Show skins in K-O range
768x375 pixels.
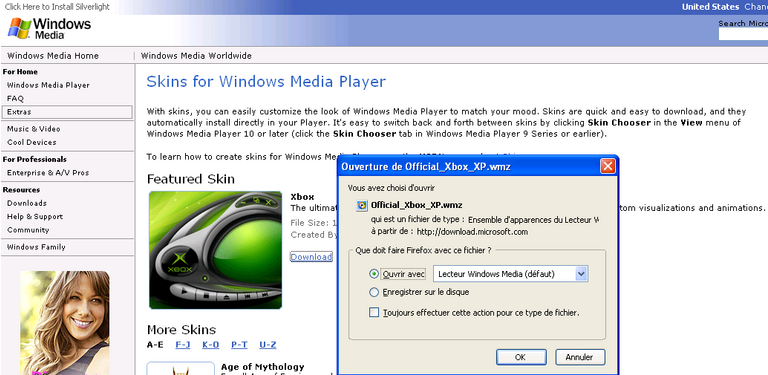click(211, 345)
